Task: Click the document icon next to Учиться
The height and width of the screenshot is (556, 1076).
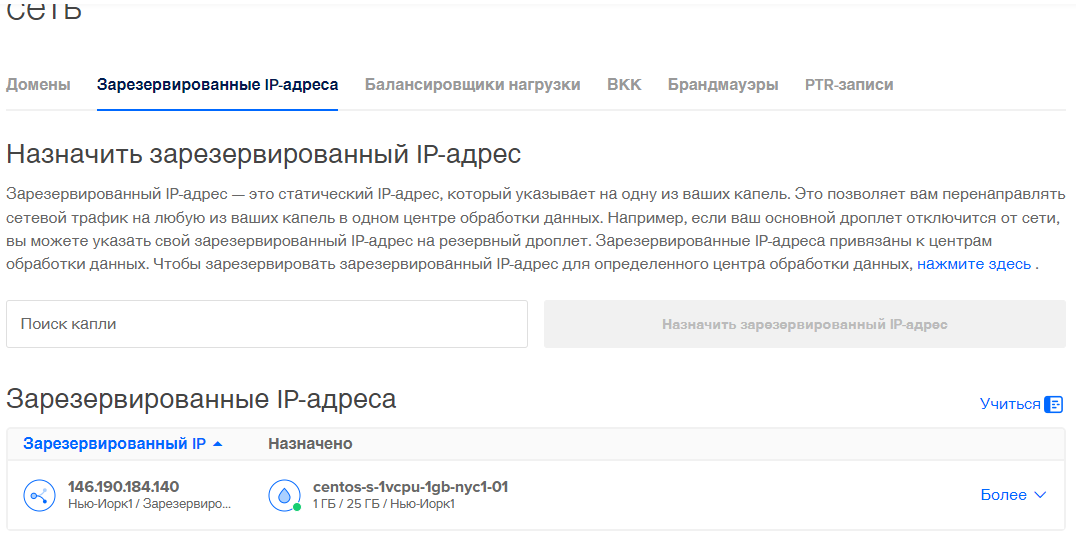Action: (x=1053, y=404)
